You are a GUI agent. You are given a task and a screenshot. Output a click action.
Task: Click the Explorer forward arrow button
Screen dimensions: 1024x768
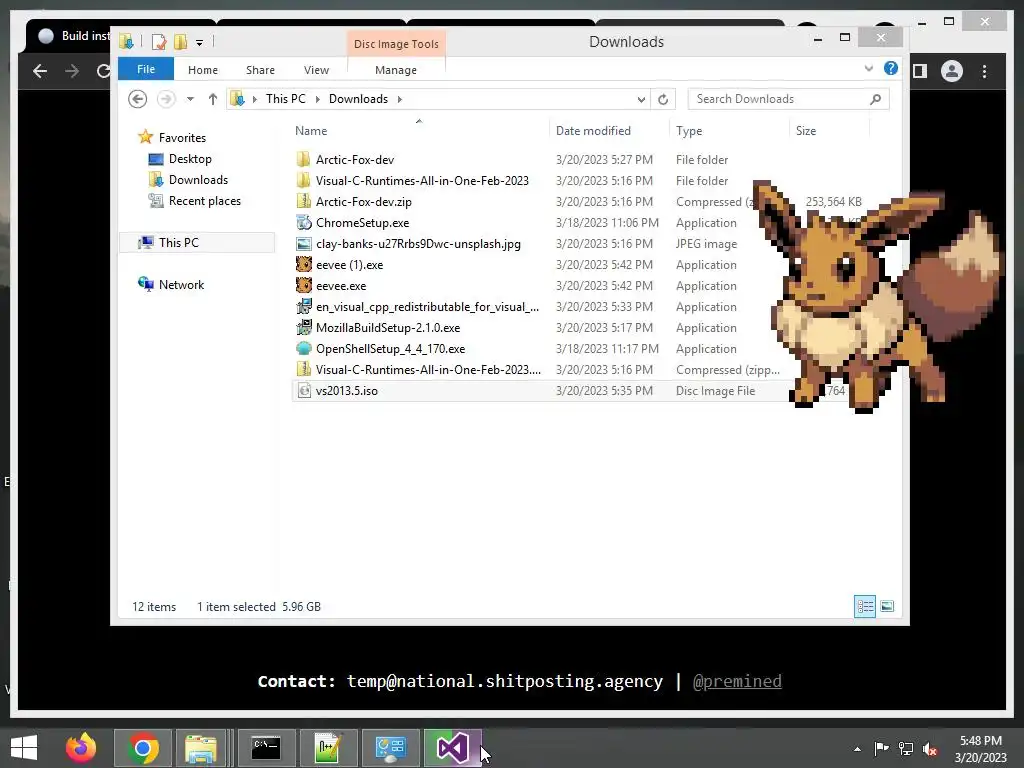pyautogui.click(x=167, y=99)
